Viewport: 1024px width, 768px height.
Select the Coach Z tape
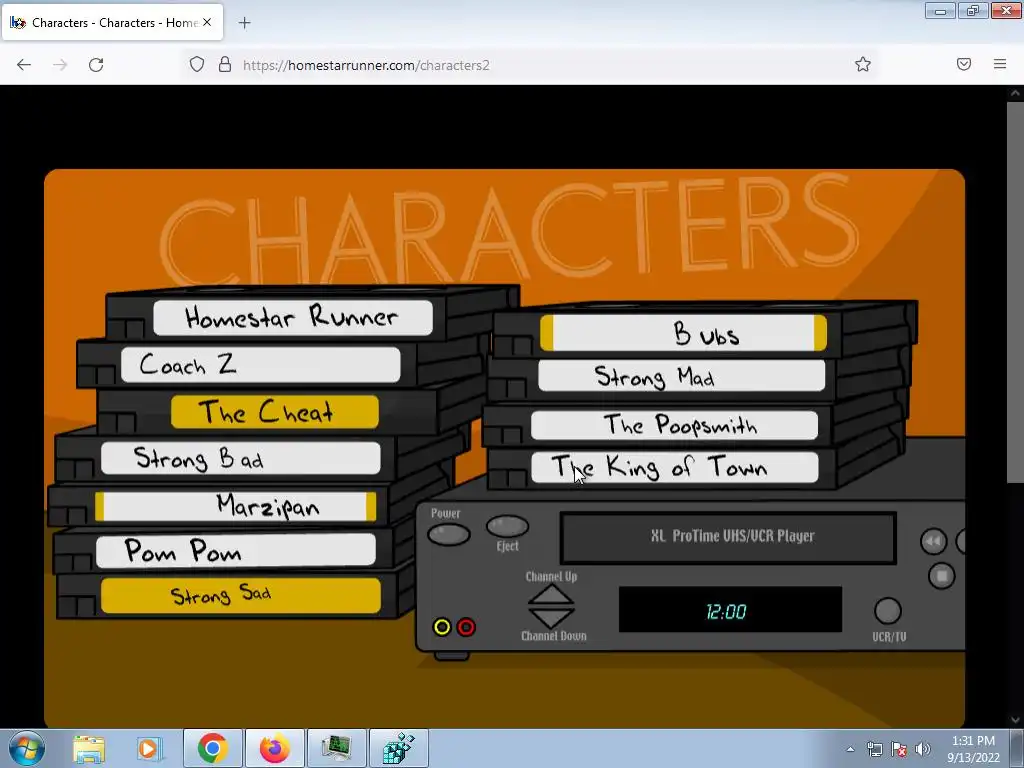click(260, 364)
